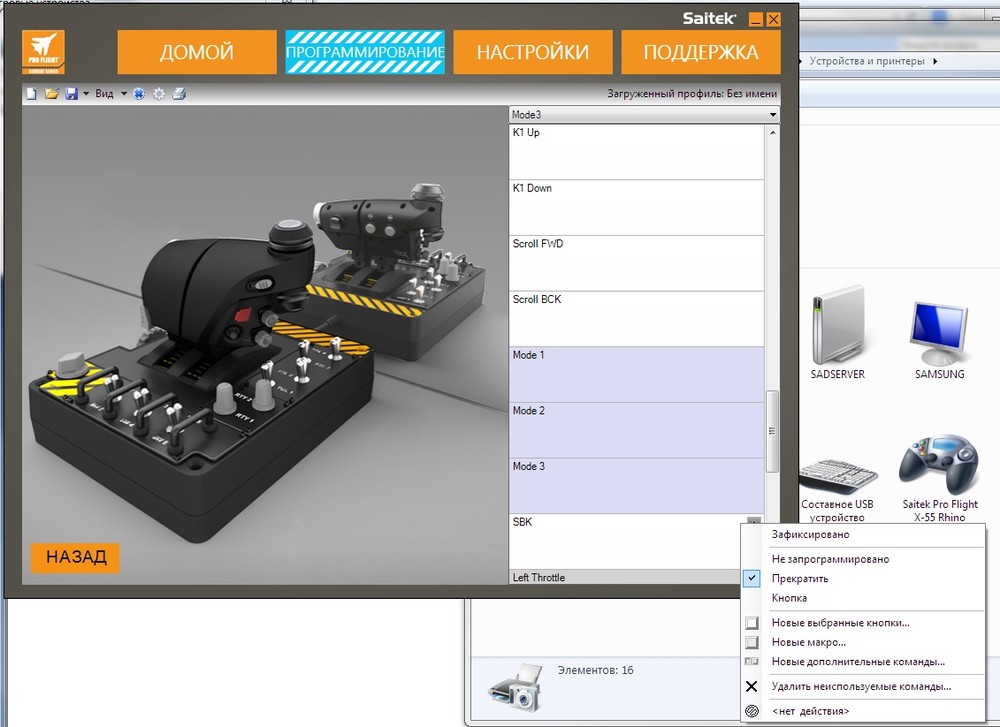Click the printer-camera icon in details pane
1000x727 pixels.
coord(515,687)
